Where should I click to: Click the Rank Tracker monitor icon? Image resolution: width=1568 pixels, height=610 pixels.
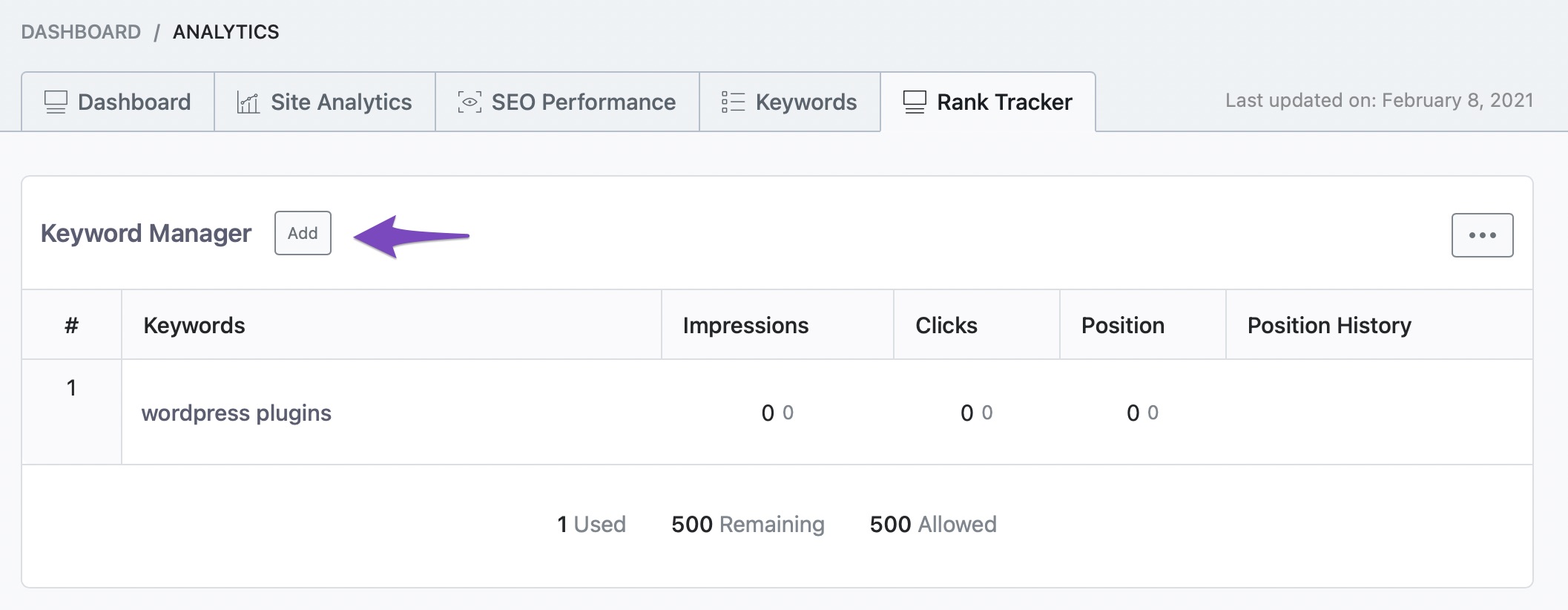click(915, 102)
